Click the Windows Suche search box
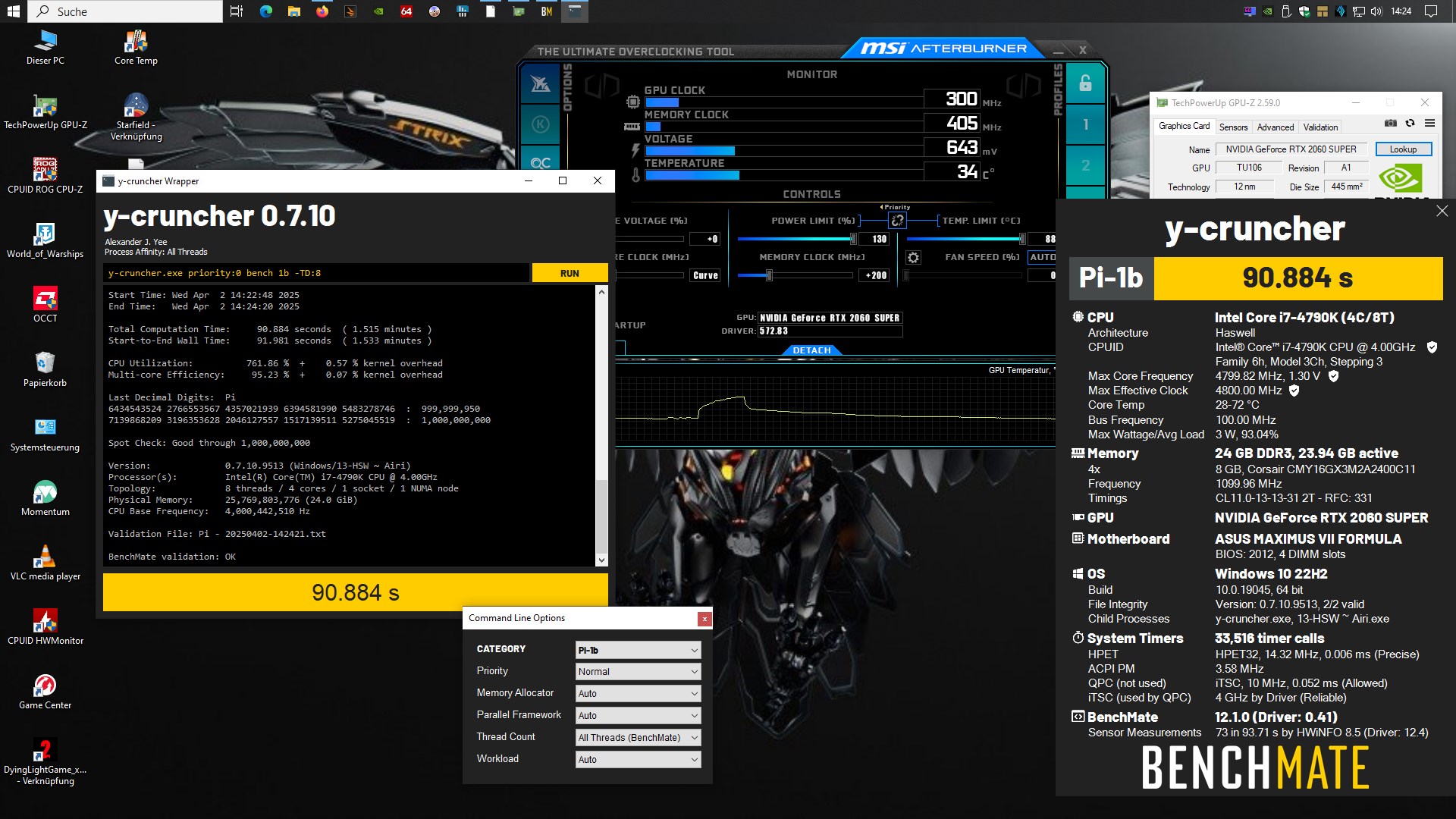Screen dimensions: 1456x819 [x=125, y=11]
